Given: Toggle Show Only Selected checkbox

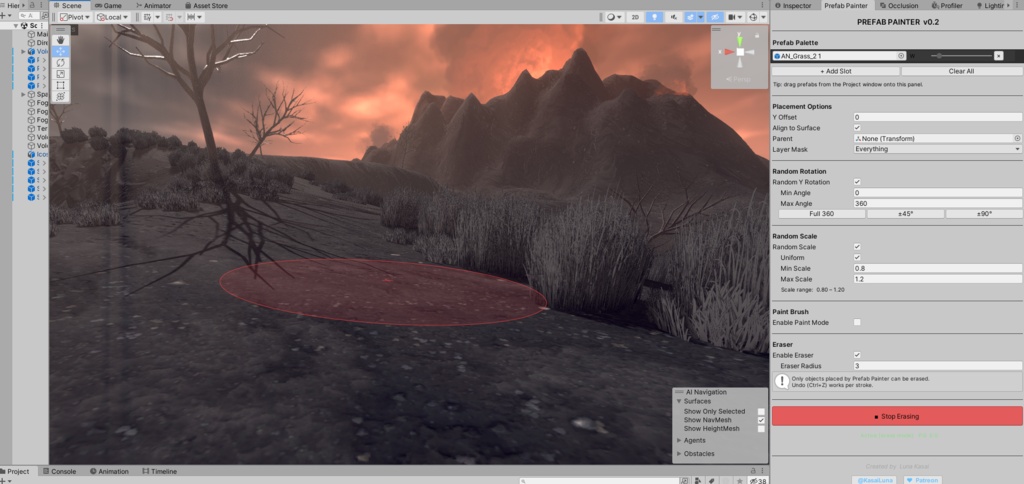Looking at the screenshot, I should tap(761, 411).
